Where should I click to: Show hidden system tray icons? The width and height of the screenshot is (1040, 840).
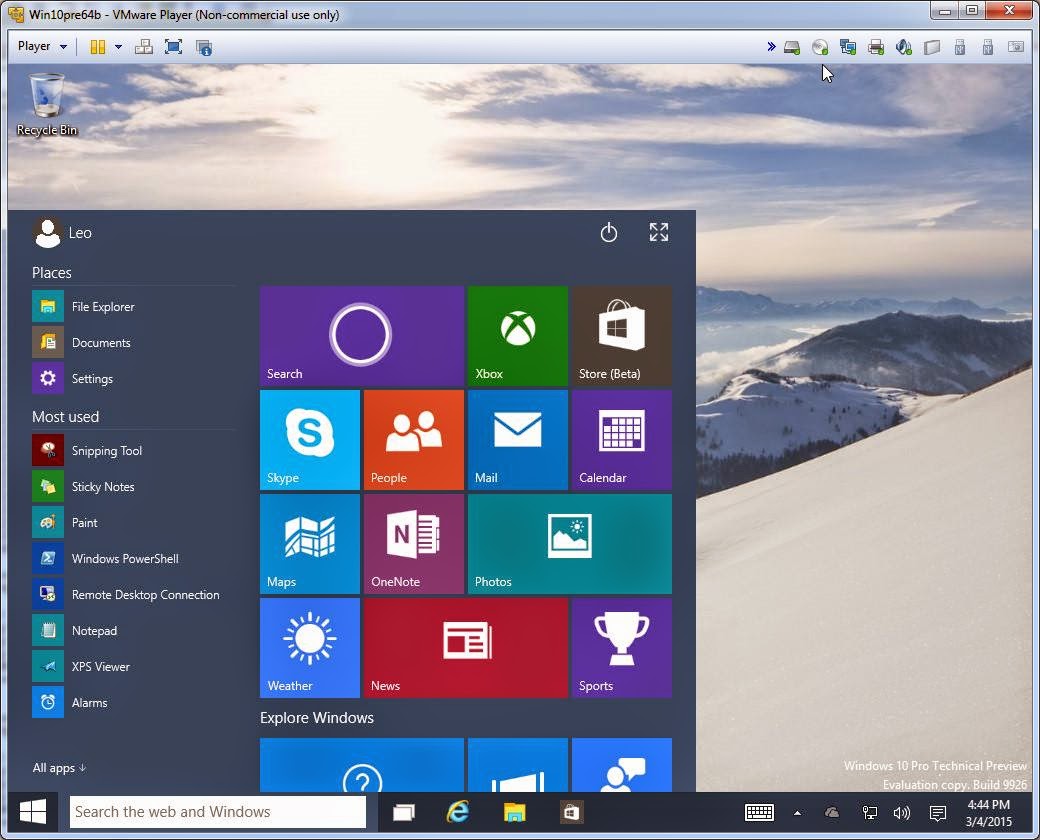click(797, 813)
